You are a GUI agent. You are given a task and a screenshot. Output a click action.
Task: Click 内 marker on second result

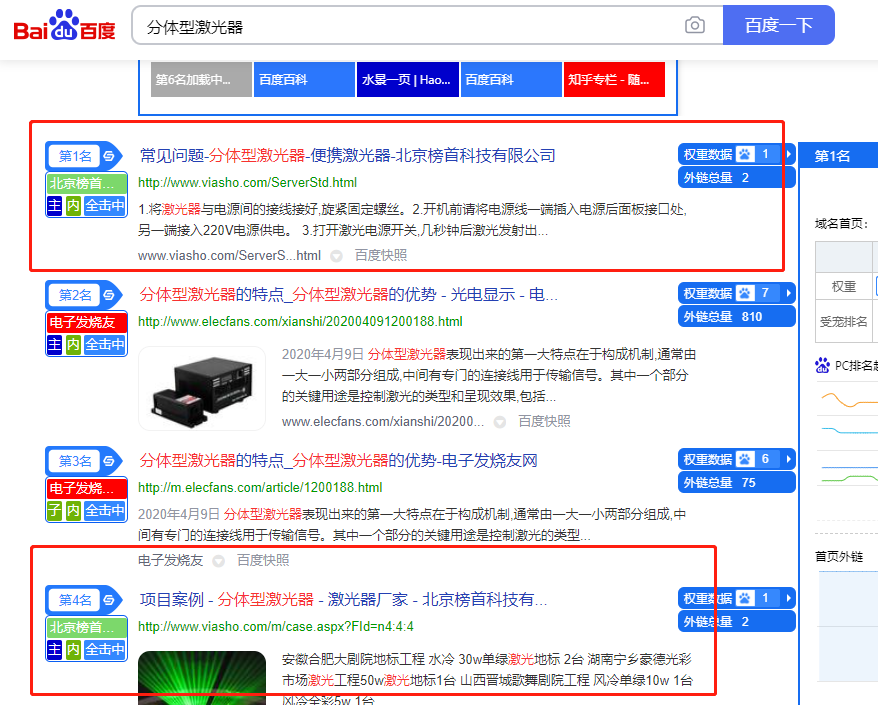pyautogui.click(x=73, y=344)
